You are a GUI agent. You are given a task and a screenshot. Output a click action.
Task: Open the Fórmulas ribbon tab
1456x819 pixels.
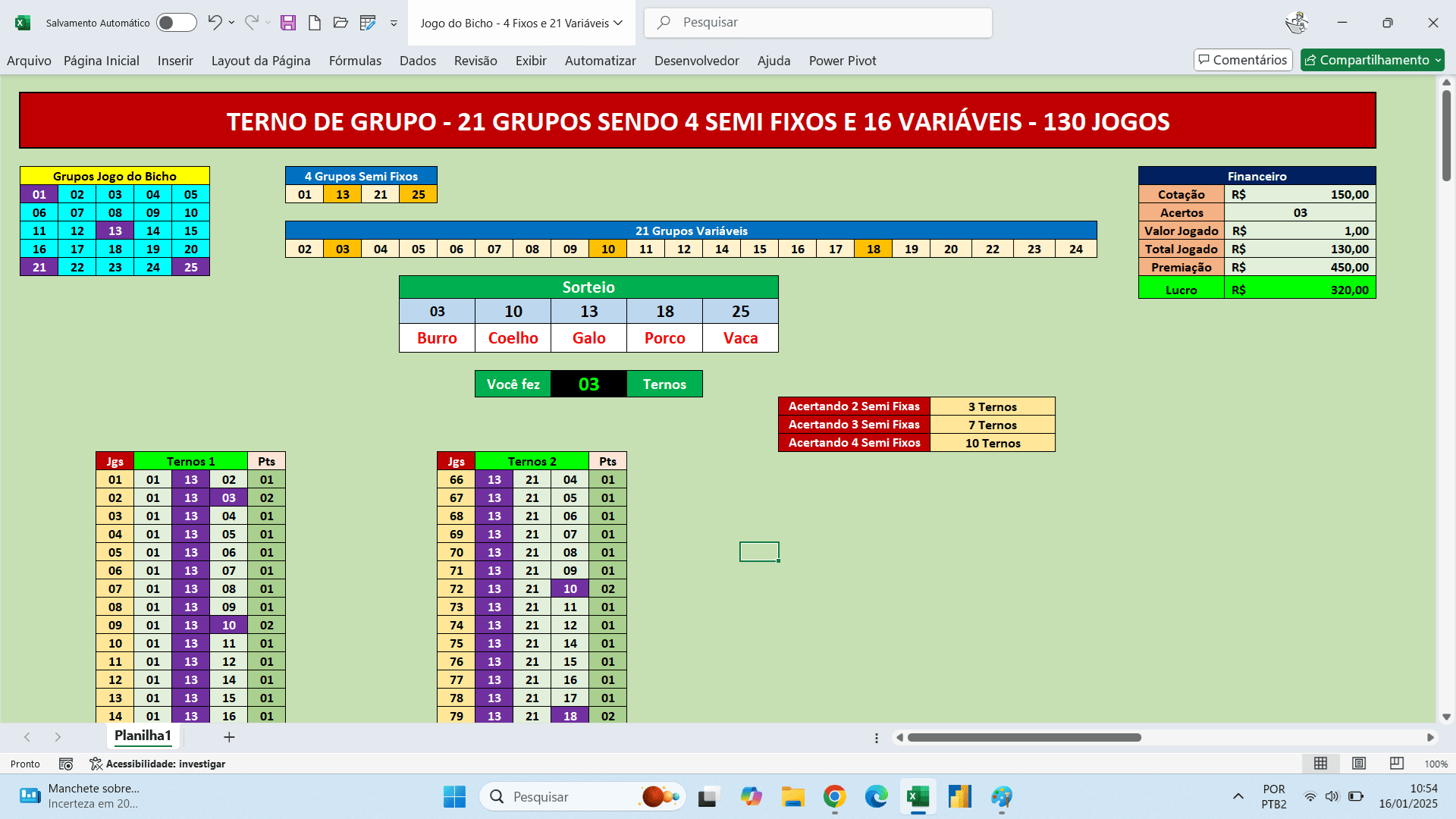(x=355, y=61)
